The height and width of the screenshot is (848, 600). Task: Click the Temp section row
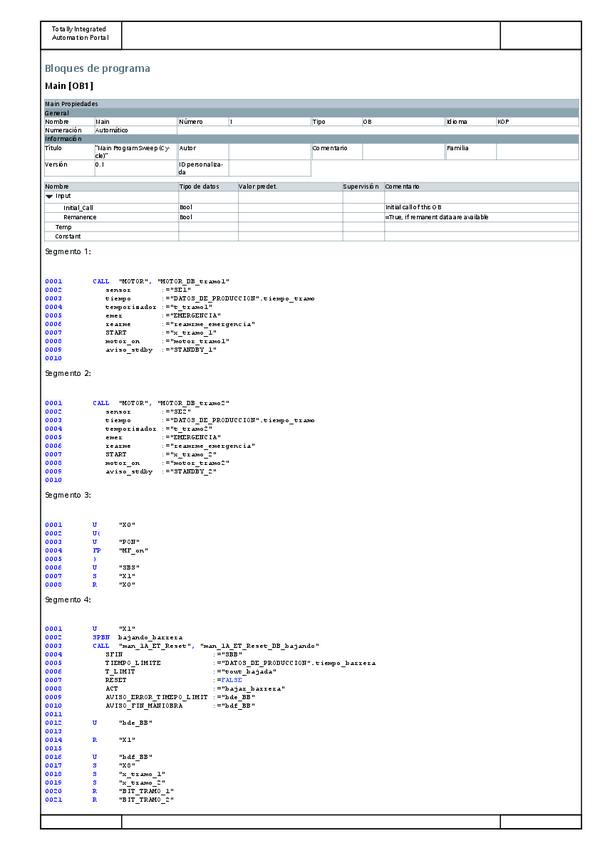pyautogui.click(x=63, y=227)
